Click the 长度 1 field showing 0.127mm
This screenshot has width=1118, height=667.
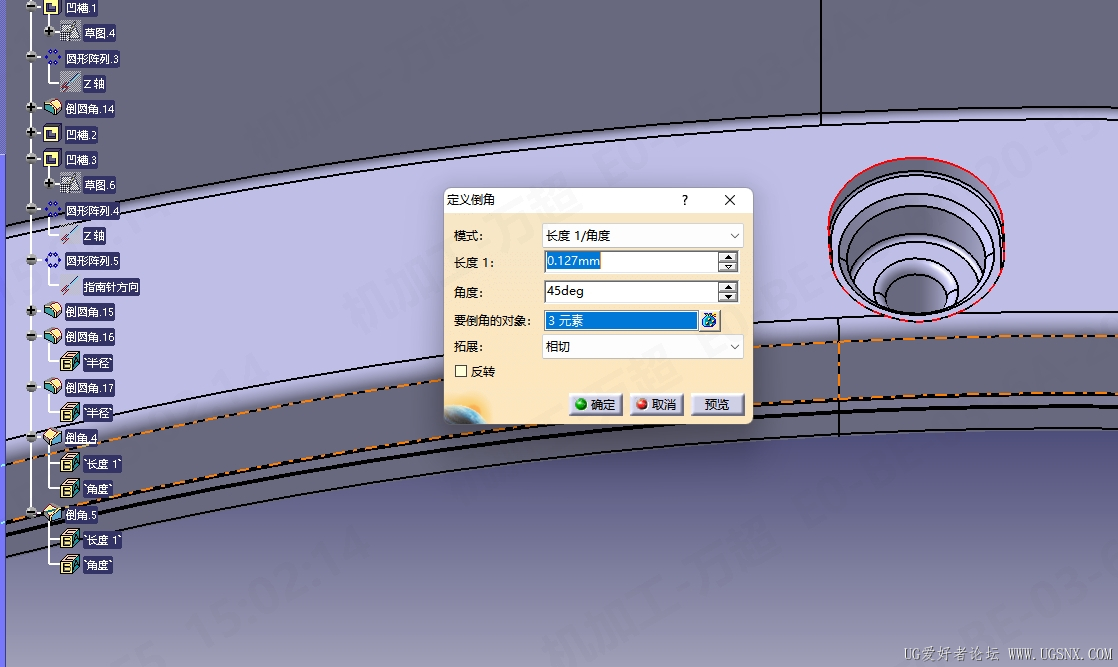(631, 261)
